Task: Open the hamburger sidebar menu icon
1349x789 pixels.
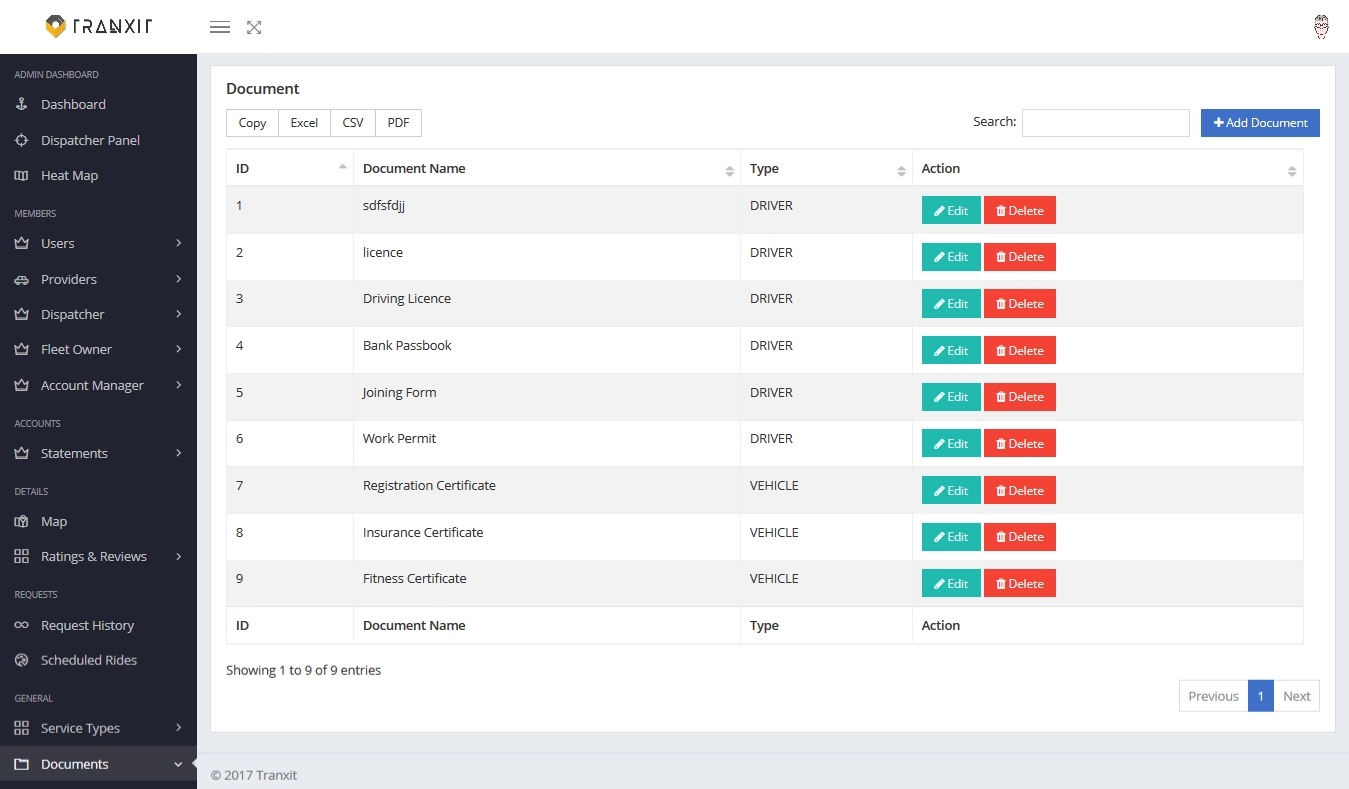Action: click(x=219, y=27)
